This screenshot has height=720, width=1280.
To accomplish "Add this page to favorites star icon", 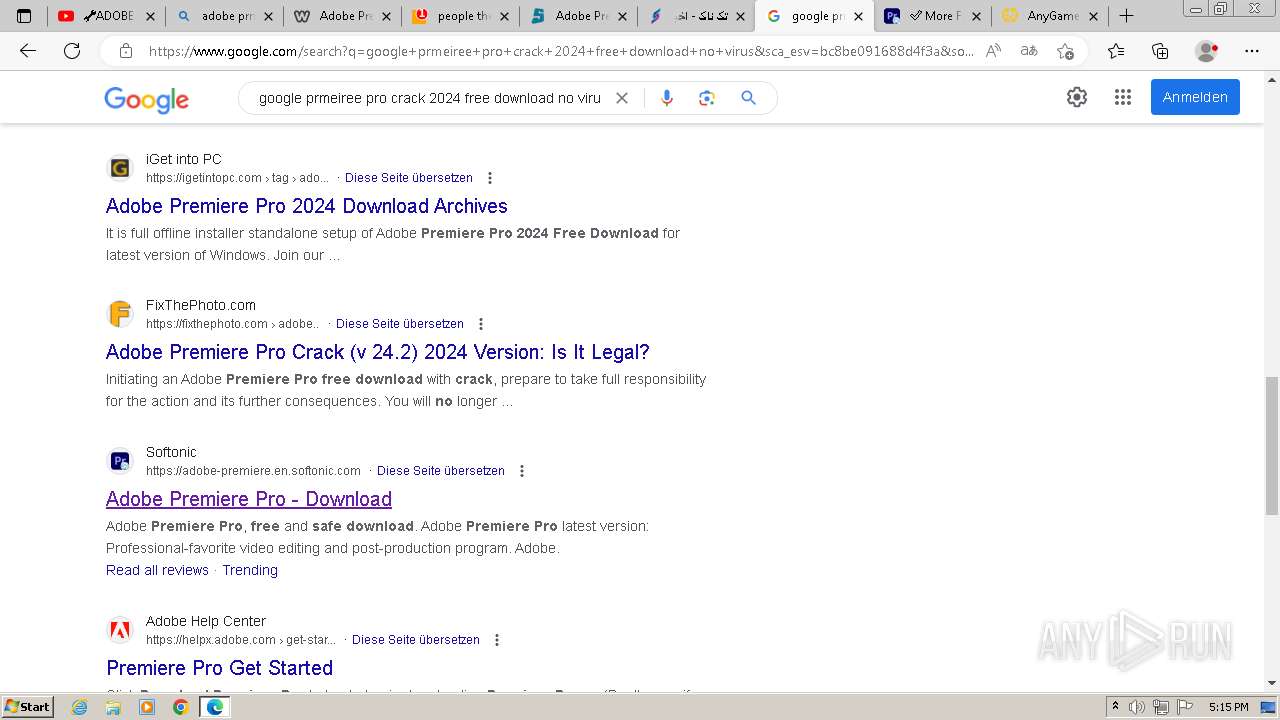I will tap(1065, 51).
